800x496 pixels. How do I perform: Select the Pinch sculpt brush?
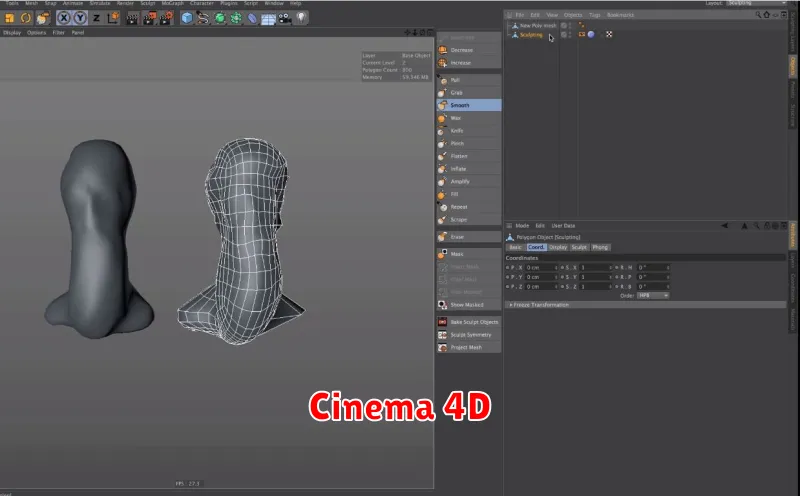click(x=468, y=143)
